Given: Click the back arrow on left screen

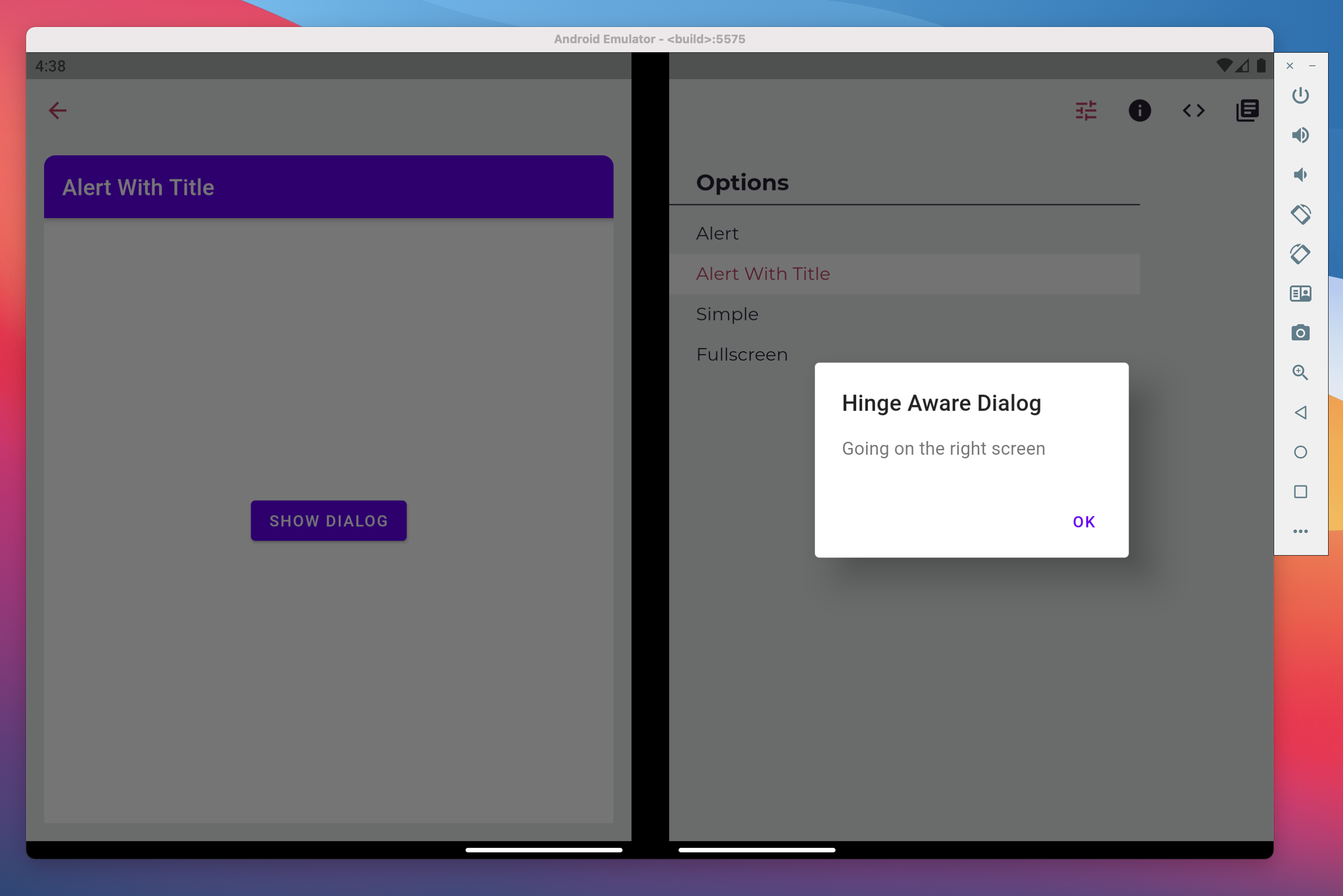Looking at the screenshot, I should [x=57, y=110].
